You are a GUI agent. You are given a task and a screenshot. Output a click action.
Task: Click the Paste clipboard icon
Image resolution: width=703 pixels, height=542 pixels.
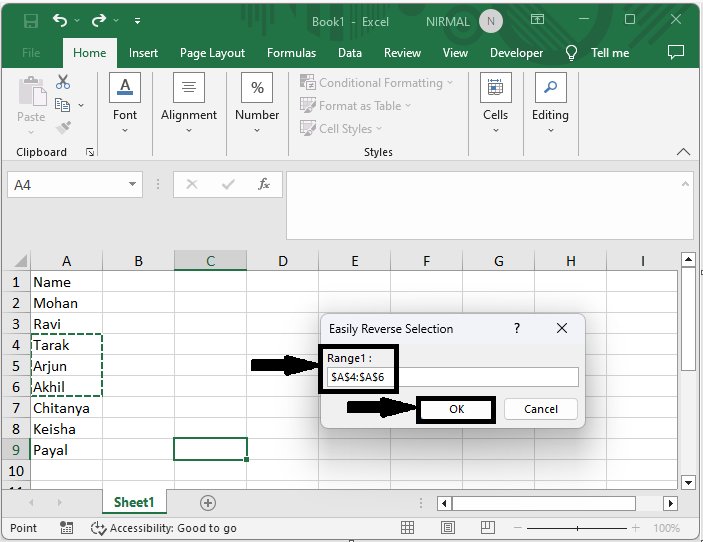tap(32, 91)
